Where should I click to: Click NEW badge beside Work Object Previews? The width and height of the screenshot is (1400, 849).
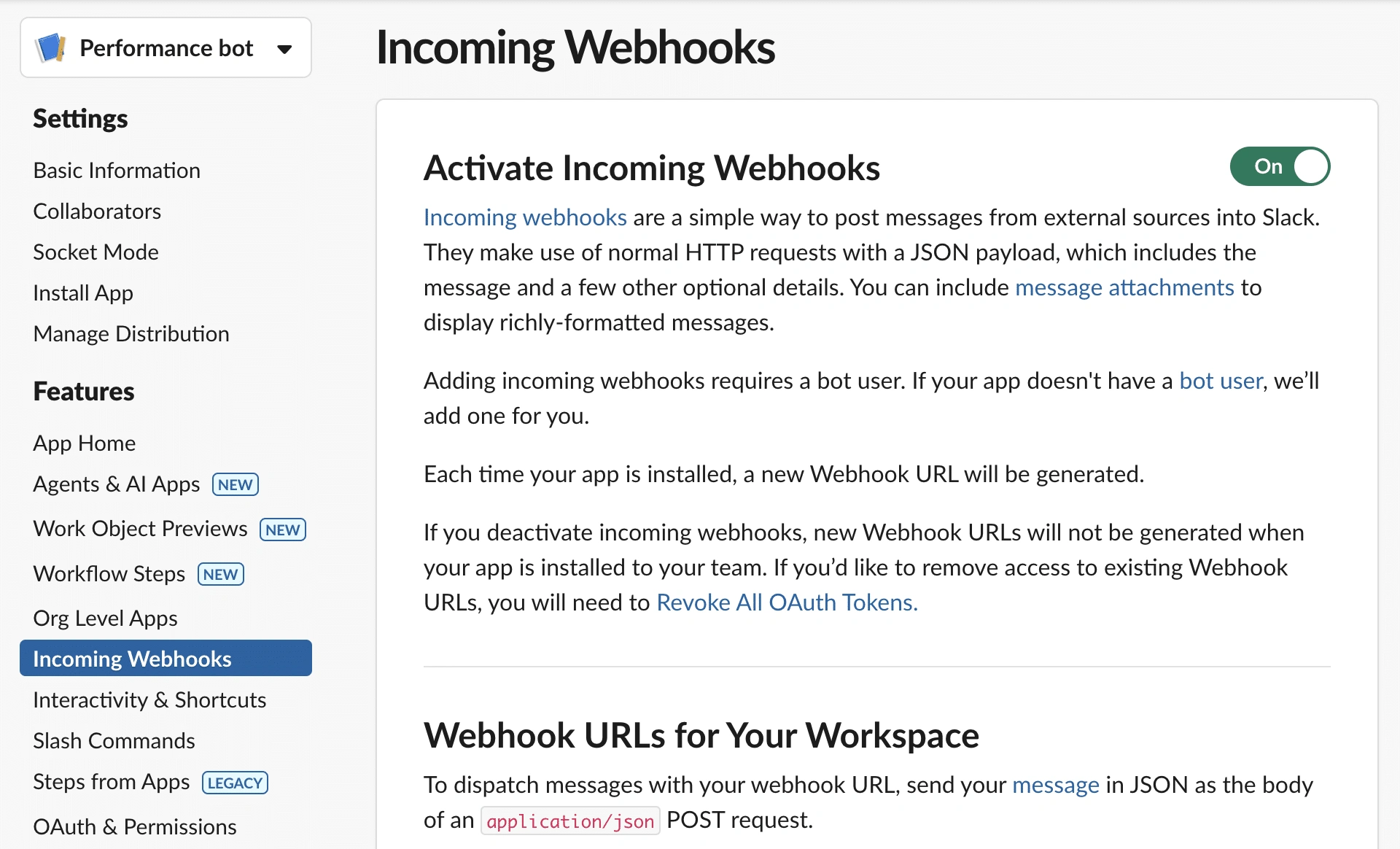(283, 530)
